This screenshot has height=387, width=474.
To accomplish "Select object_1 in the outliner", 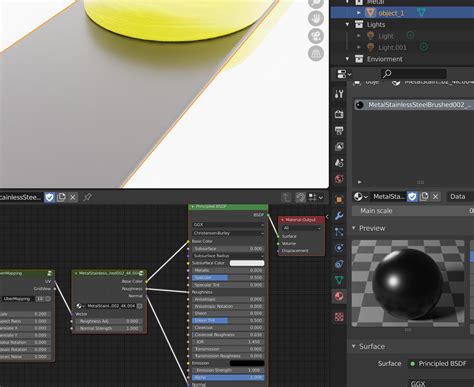I will point(391,13).
